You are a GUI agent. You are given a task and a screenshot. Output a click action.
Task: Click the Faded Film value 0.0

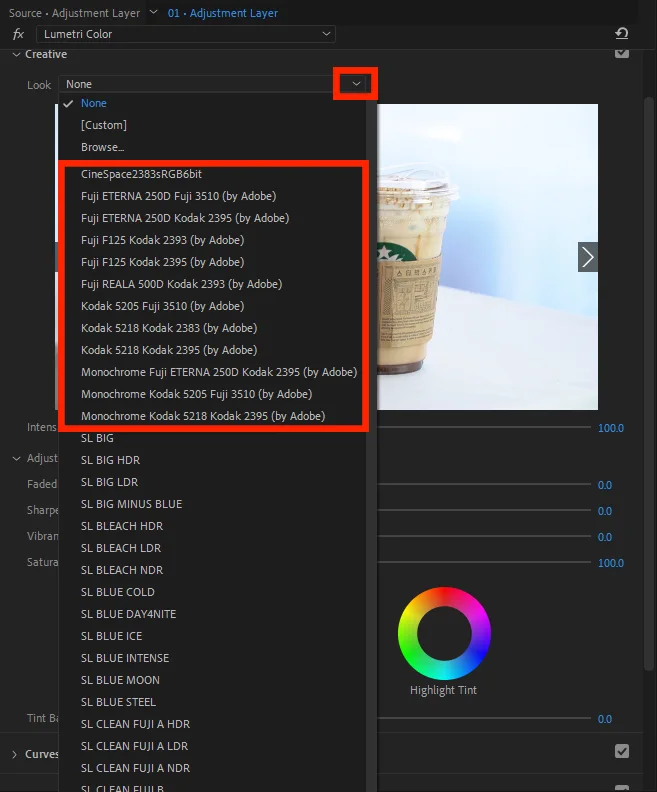(x=604, y=485)
